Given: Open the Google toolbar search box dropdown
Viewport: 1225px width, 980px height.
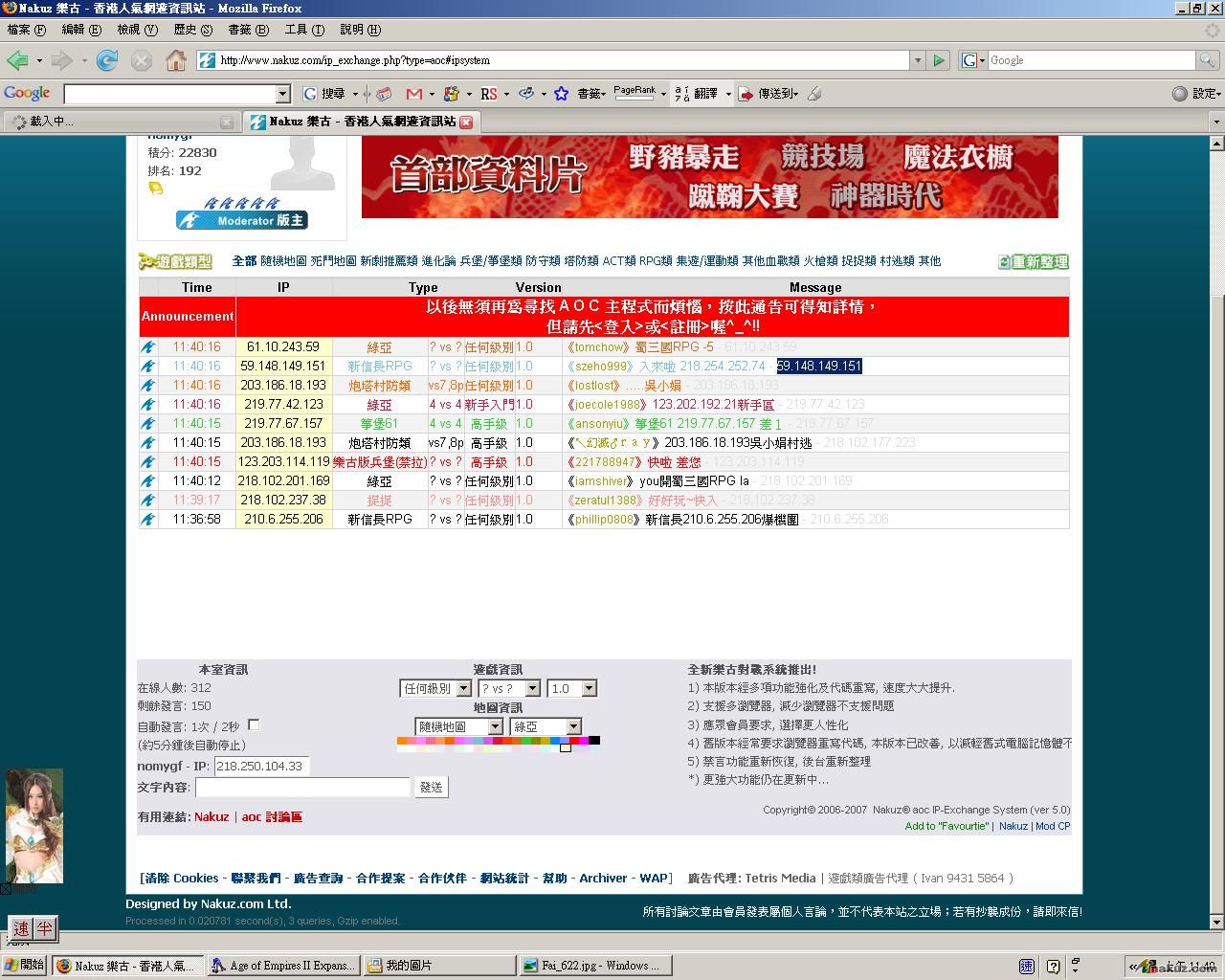Looking at the screenshot, I should tap(283, 94).
